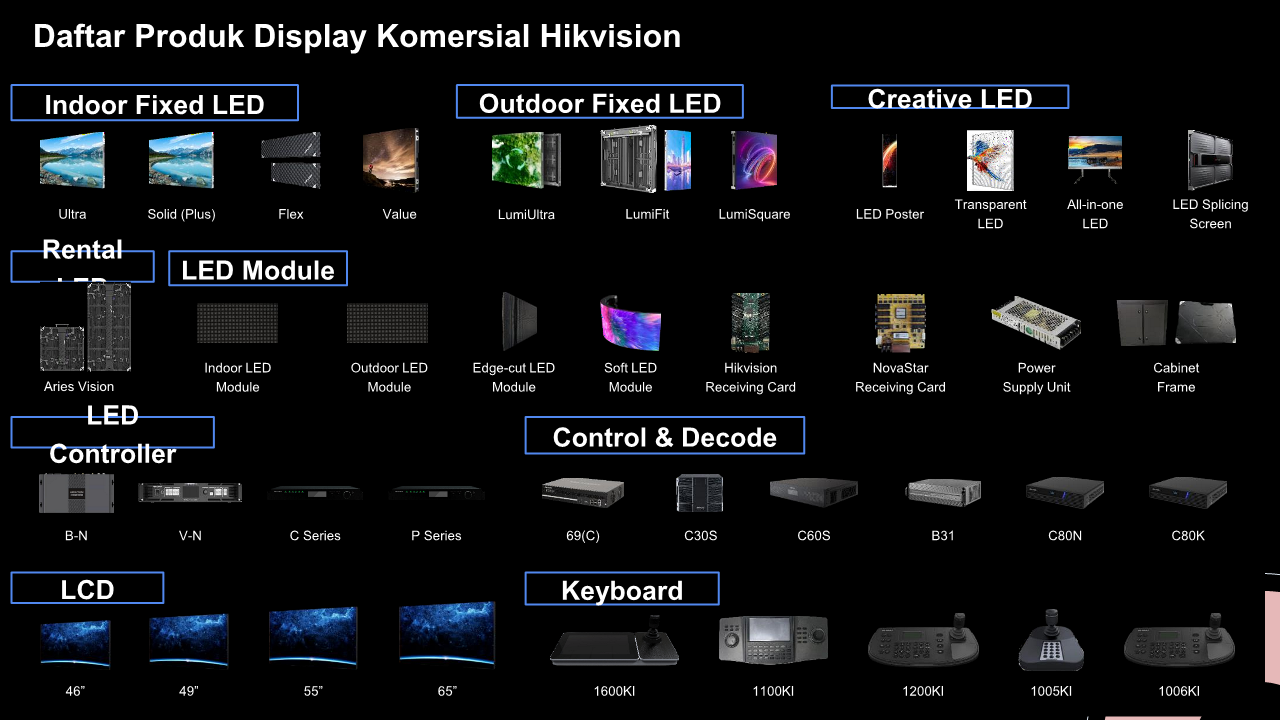Select the Edge-cut LED Module image
1280x720 pixels.
pyautogui.click(x=519, y=322)
